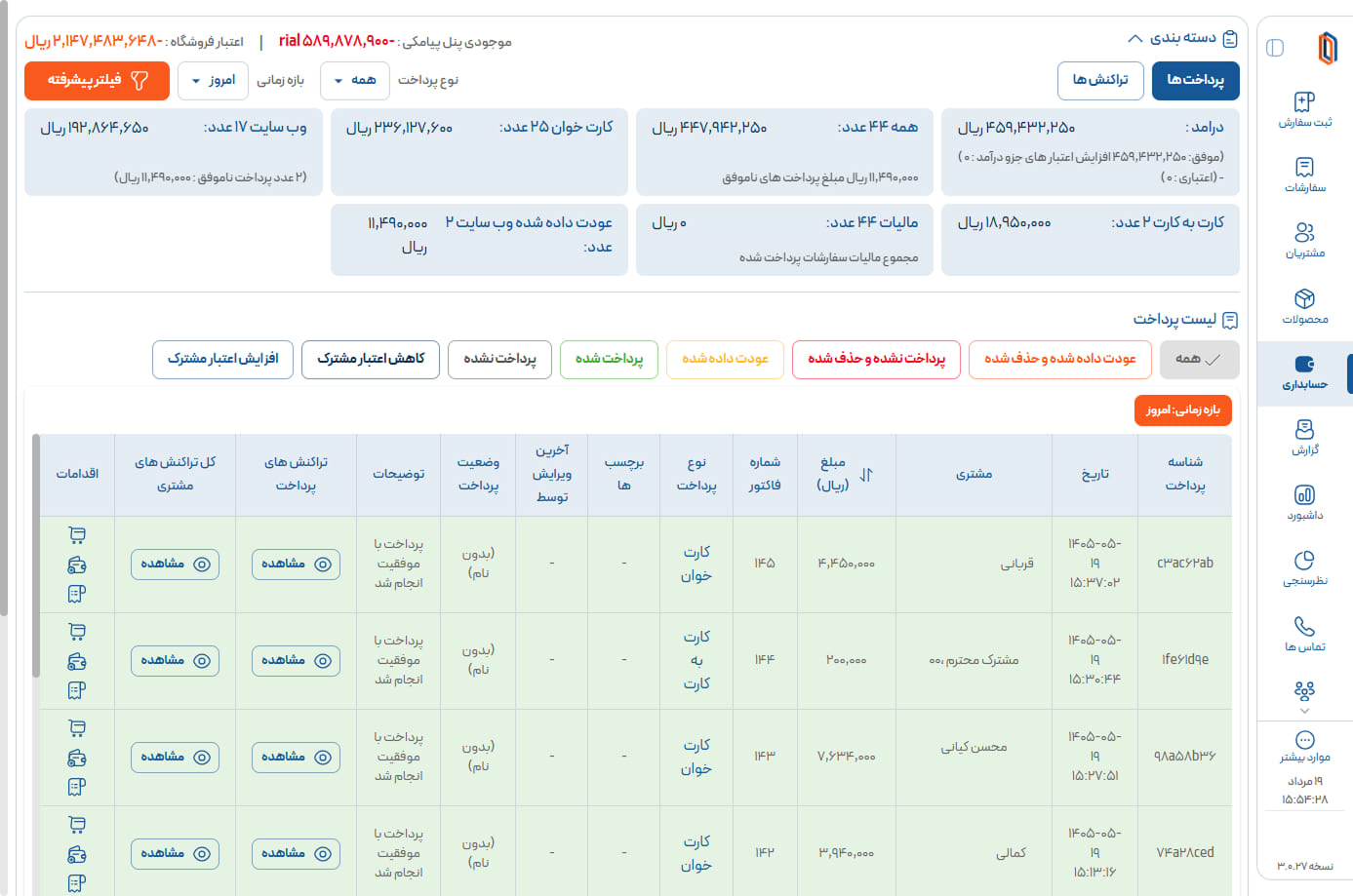The height and width of the screenshot is (896, 1353).
Task: Click cart icon in row 1fe71d9e
Action: [77, 631]
